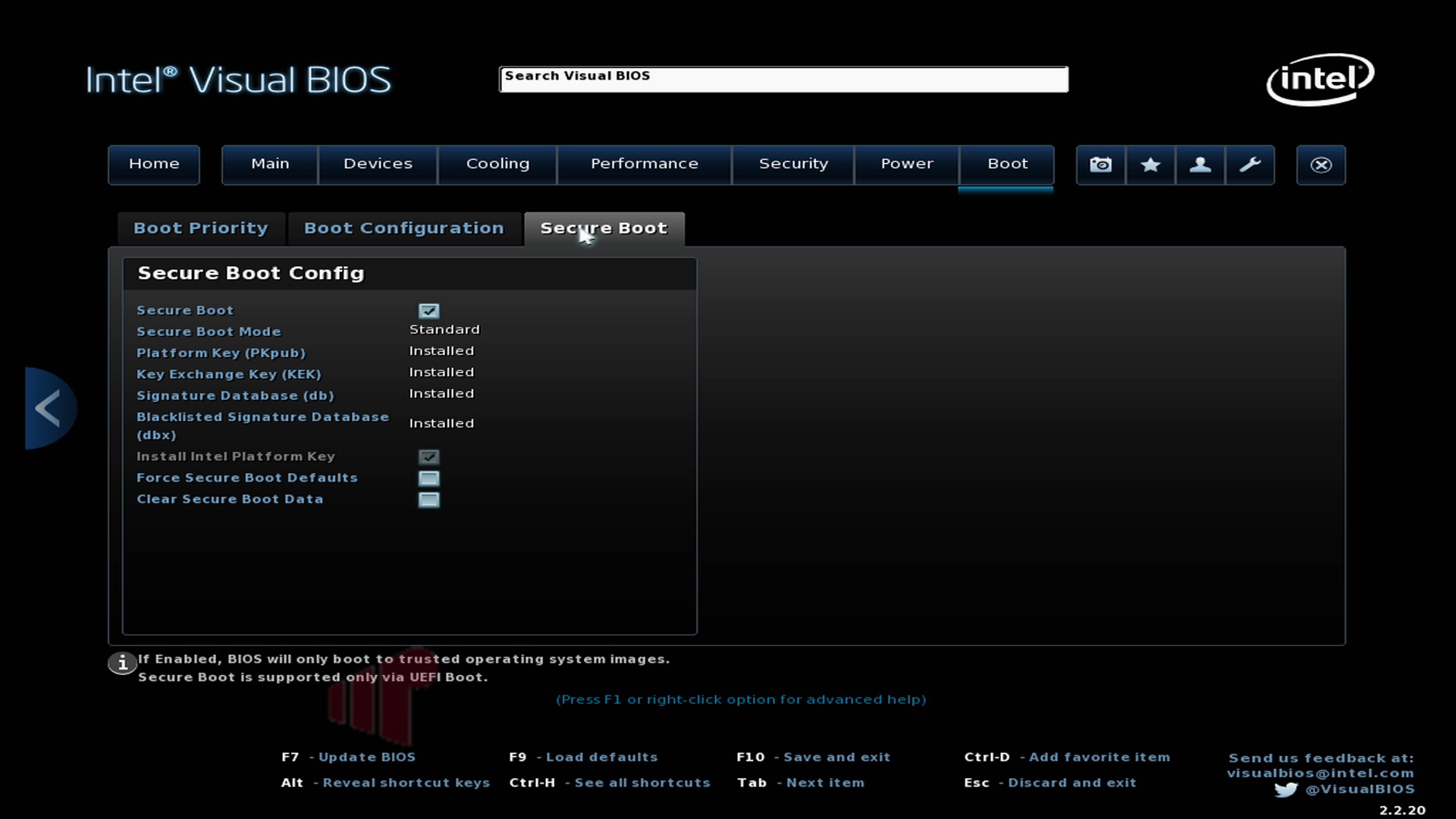Click Ctrl-D Add favorite item shortcut
Image resolution: width=1456 pixels, height=819 pixels.
(x=1067, y=757)
